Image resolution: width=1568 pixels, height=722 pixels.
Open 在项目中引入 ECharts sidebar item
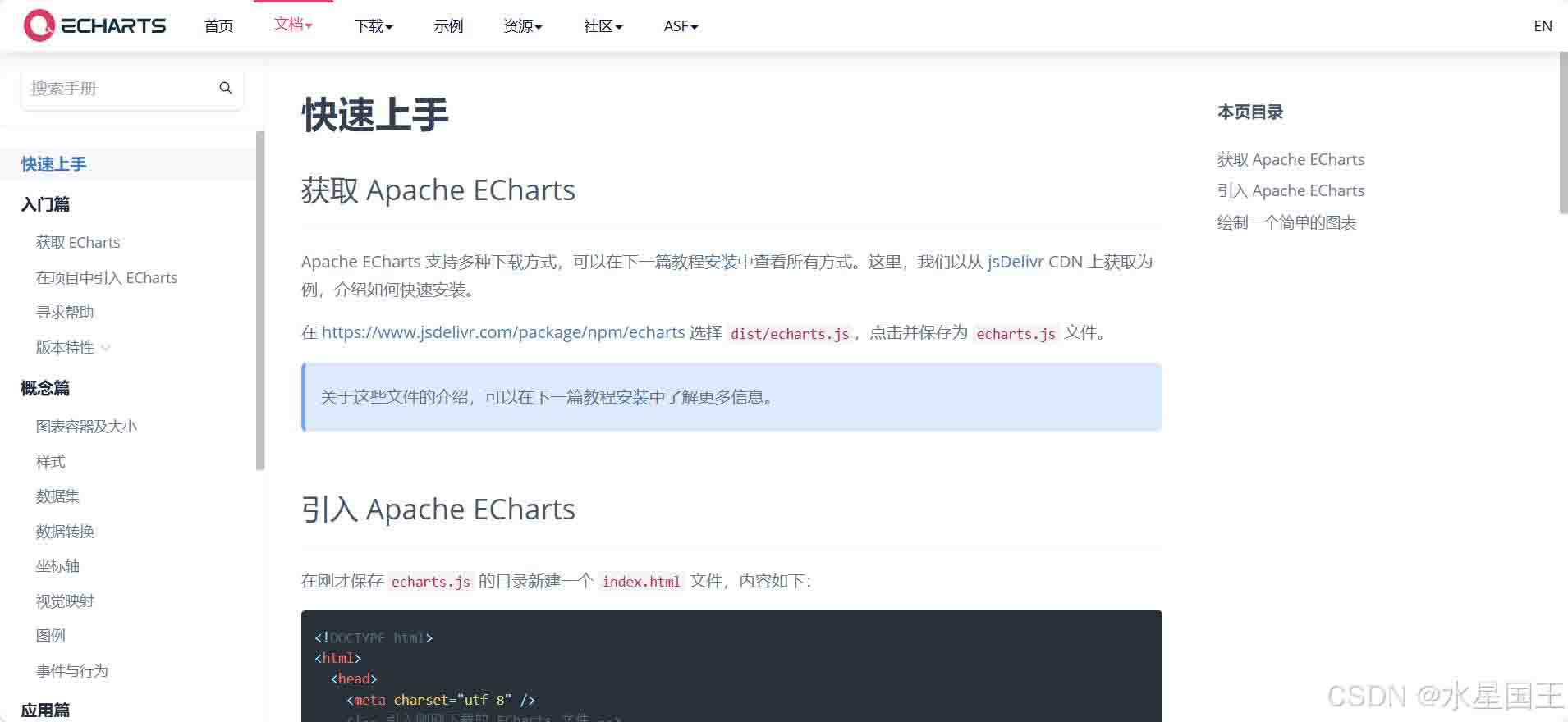(107, 278)
